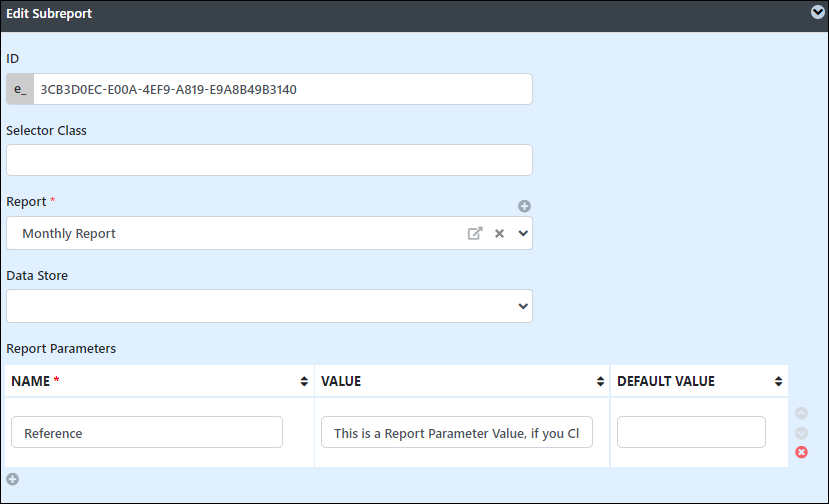Screen dimensions: 829x504
Task: Collapse the Edit Subreport panel chevron
Action: point(817,12)
